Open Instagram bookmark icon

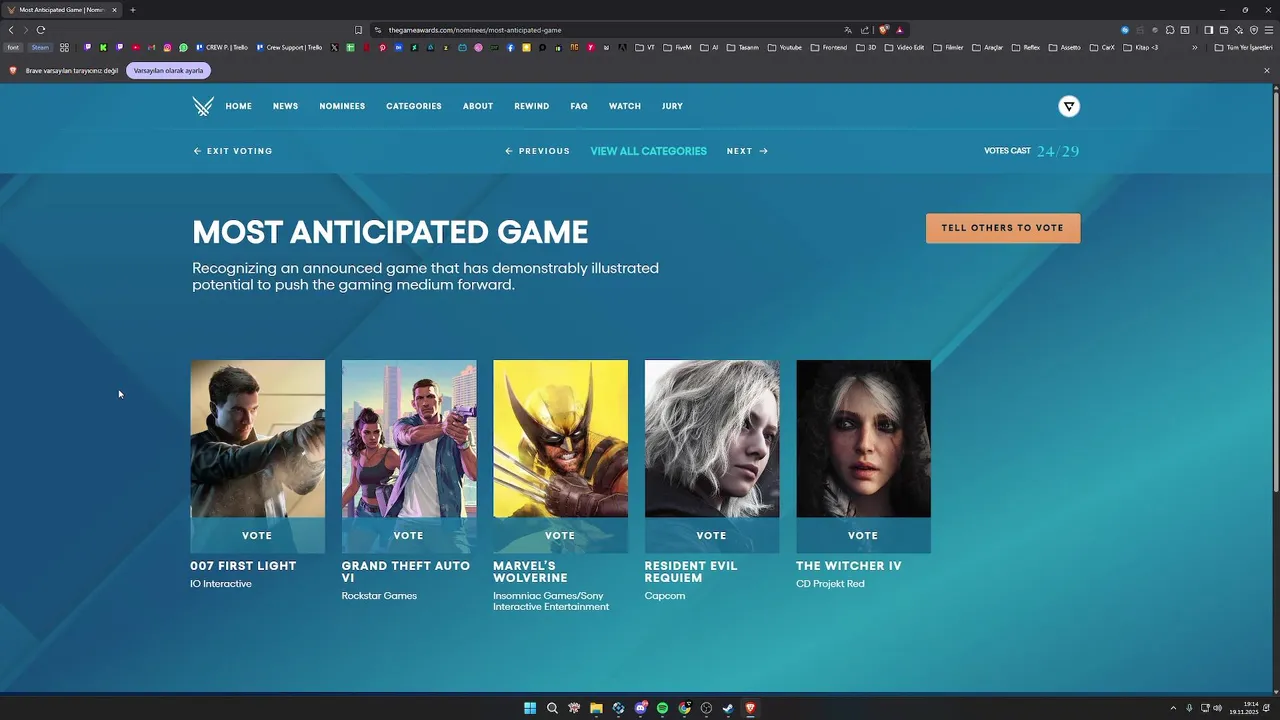pos(167,47)
